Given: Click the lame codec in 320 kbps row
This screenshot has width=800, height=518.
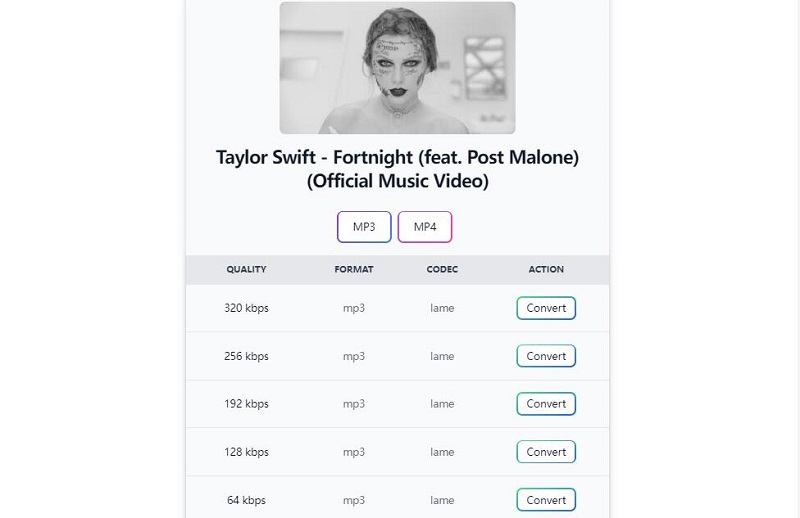Looking at the screenshot, I should pos(442,308).
